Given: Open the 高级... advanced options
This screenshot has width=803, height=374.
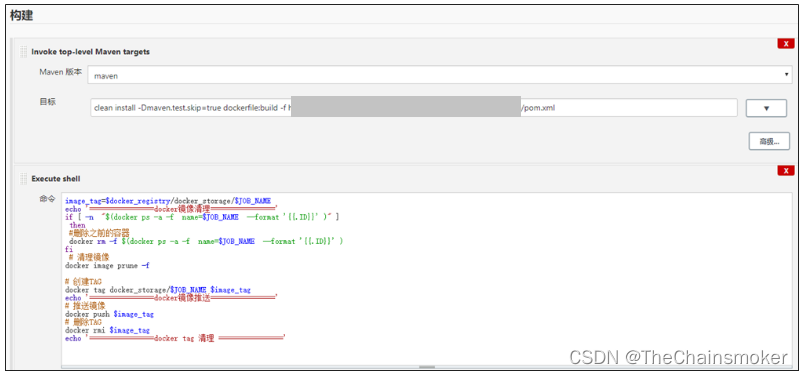Looking at the screenshot, I should (769, 141).
